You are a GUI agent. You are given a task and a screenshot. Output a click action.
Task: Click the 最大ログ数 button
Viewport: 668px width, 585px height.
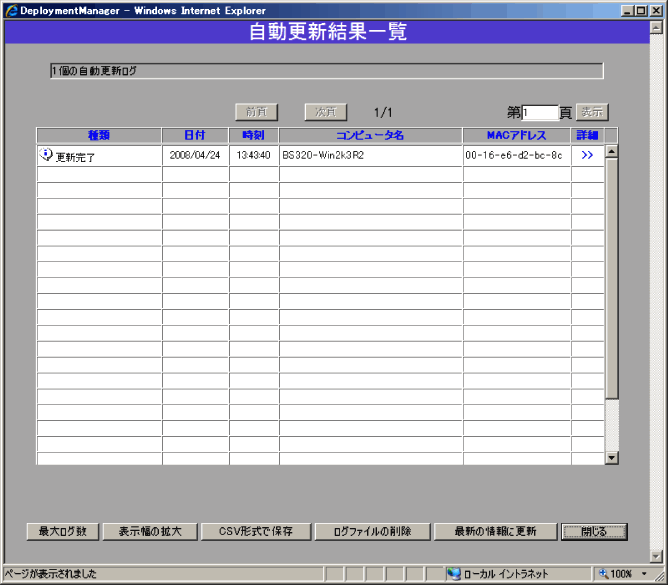coord(62,531)
